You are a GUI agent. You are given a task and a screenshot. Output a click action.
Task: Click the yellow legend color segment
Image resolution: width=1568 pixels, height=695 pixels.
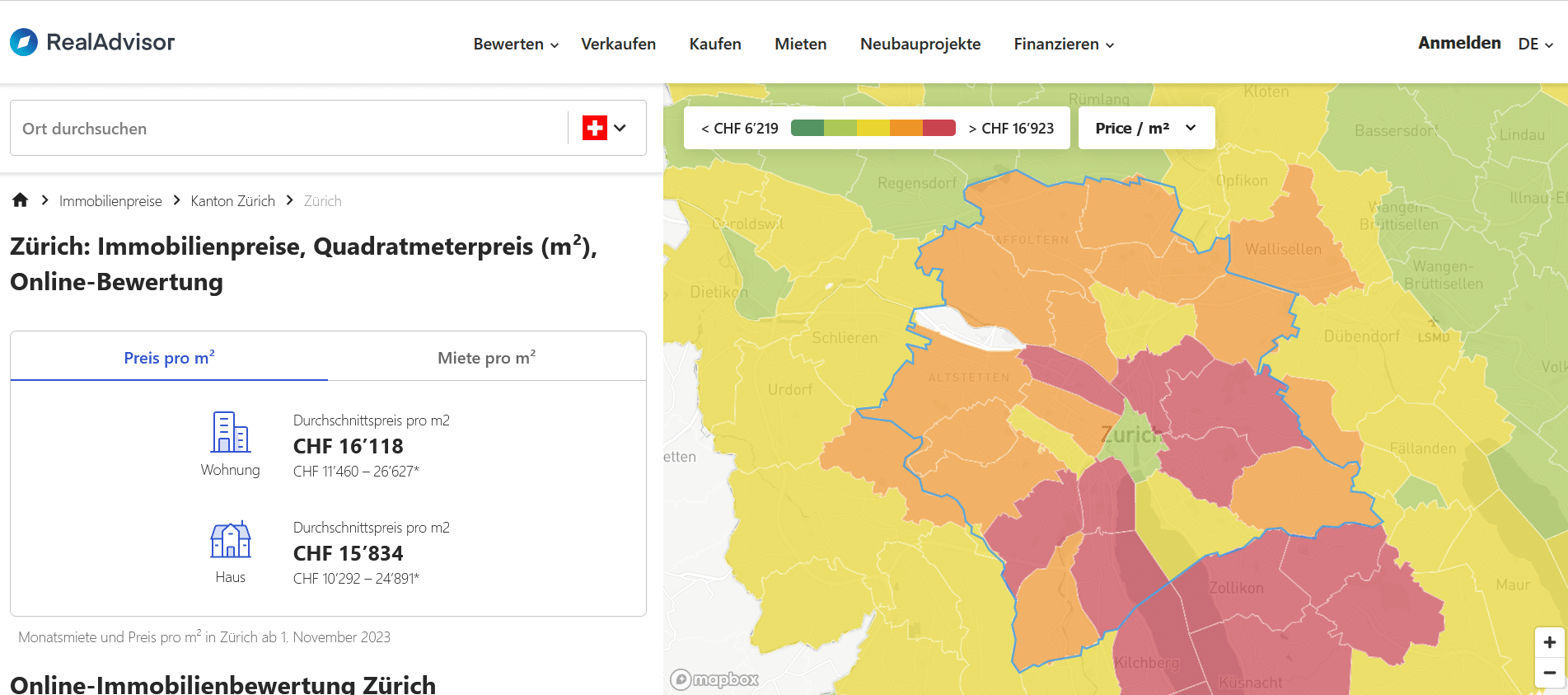point(873,128)
